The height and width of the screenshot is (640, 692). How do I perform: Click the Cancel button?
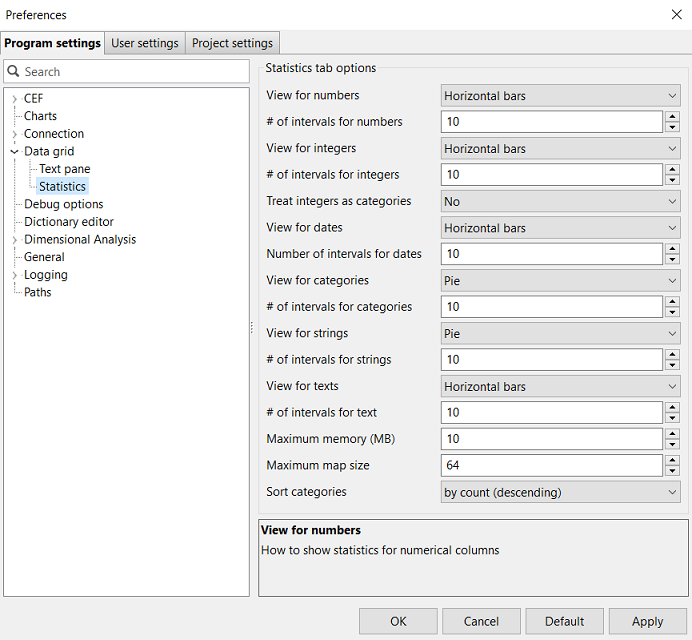[481, 621]
